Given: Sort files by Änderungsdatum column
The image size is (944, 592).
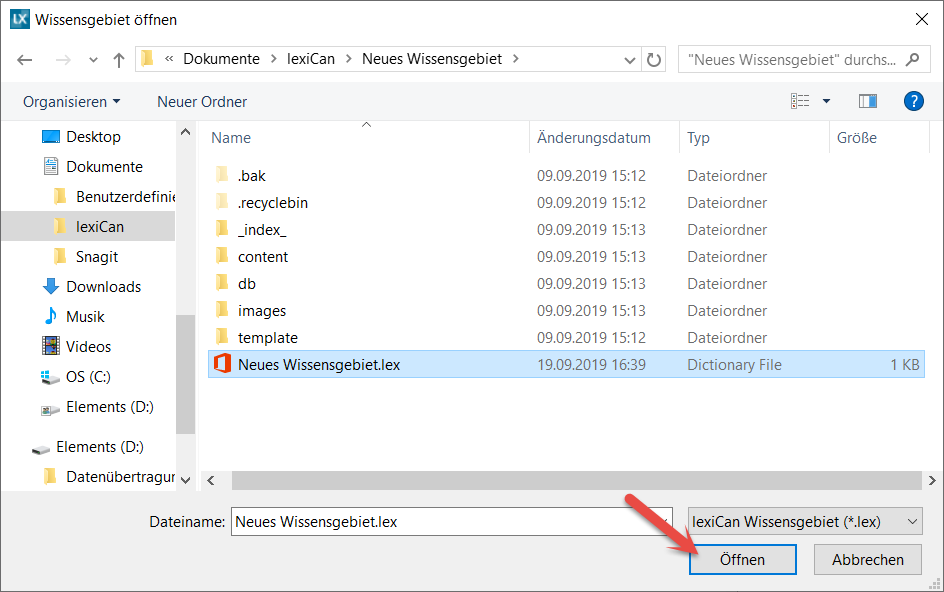Looking at the screenshot, I should (593, 138).
